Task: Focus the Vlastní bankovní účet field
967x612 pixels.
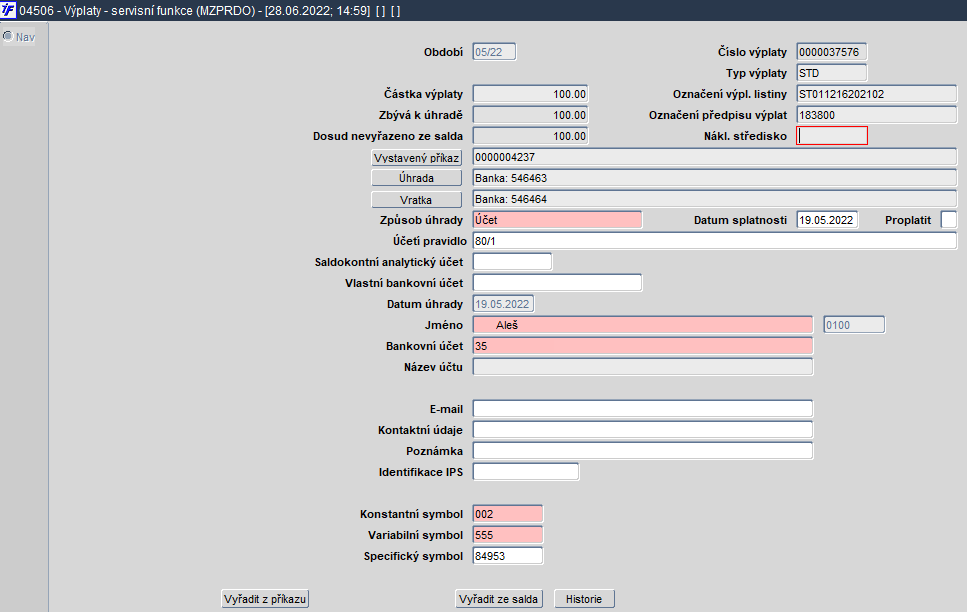Action: coord(558,283)
